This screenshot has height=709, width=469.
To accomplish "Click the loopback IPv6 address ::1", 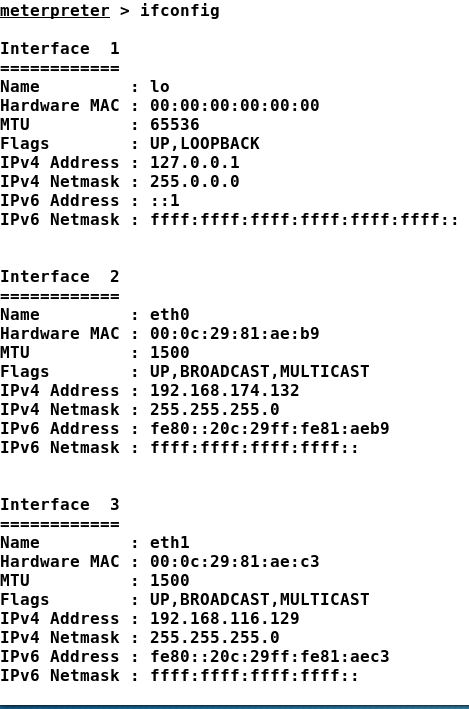I will click(165, 200).
